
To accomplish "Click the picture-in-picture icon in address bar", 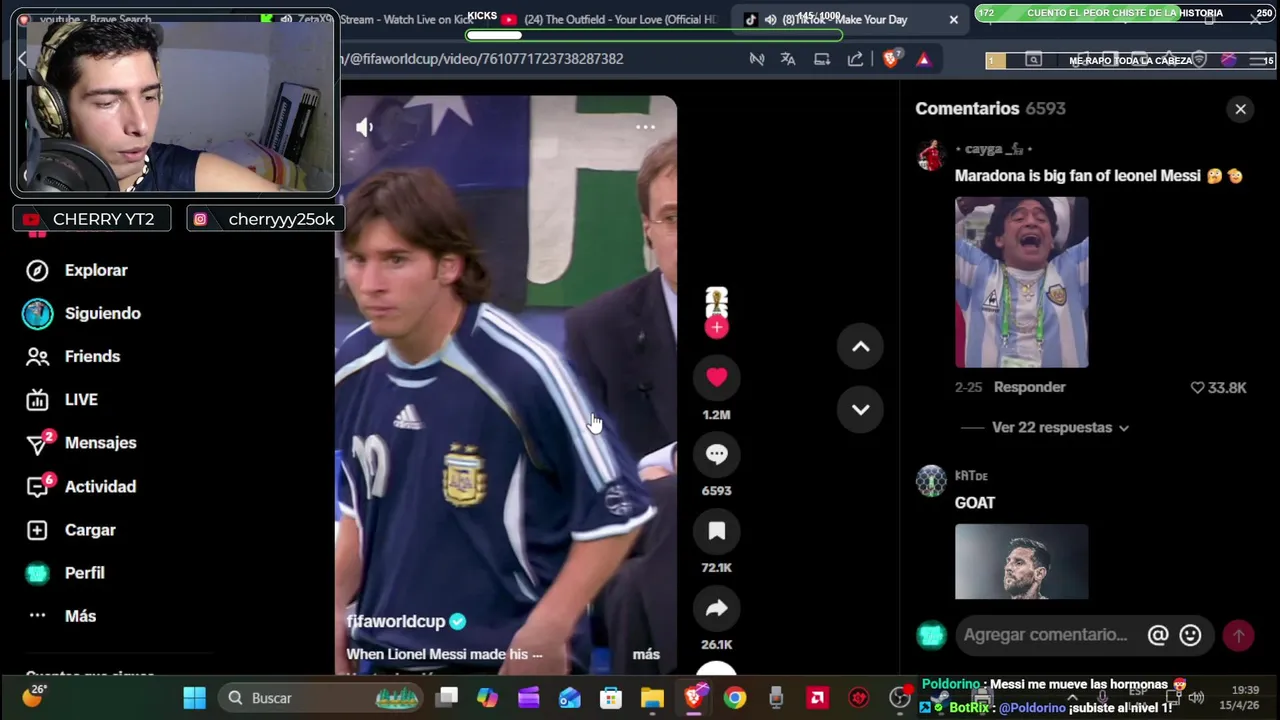I will point(822,59).
